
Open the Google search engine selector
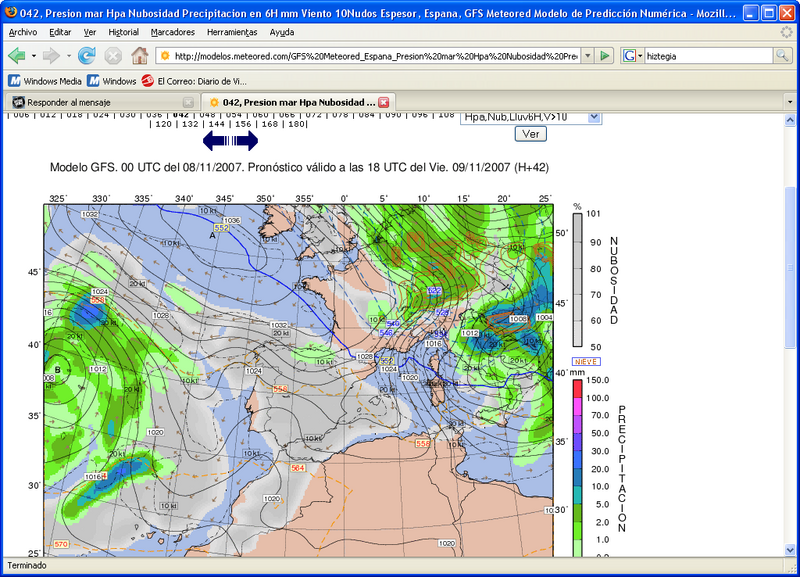[632, 56]
